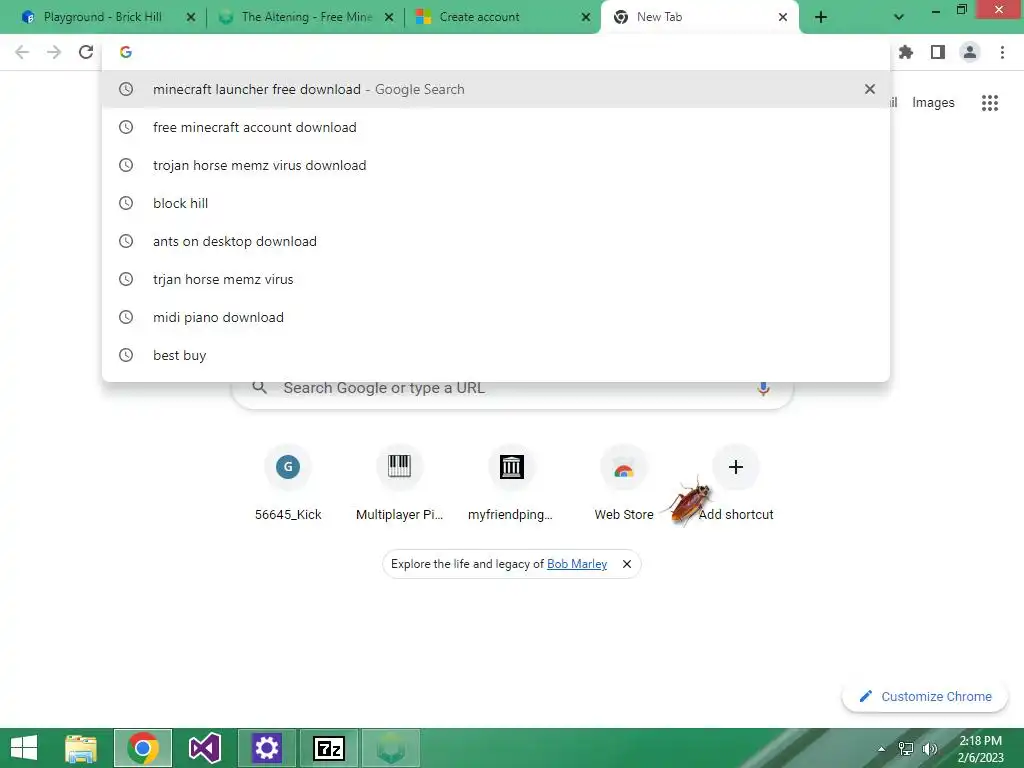Viewport: 1024px width, 768px height.
Task: Open the Chrome profile avatar
Action: (970, 52)
